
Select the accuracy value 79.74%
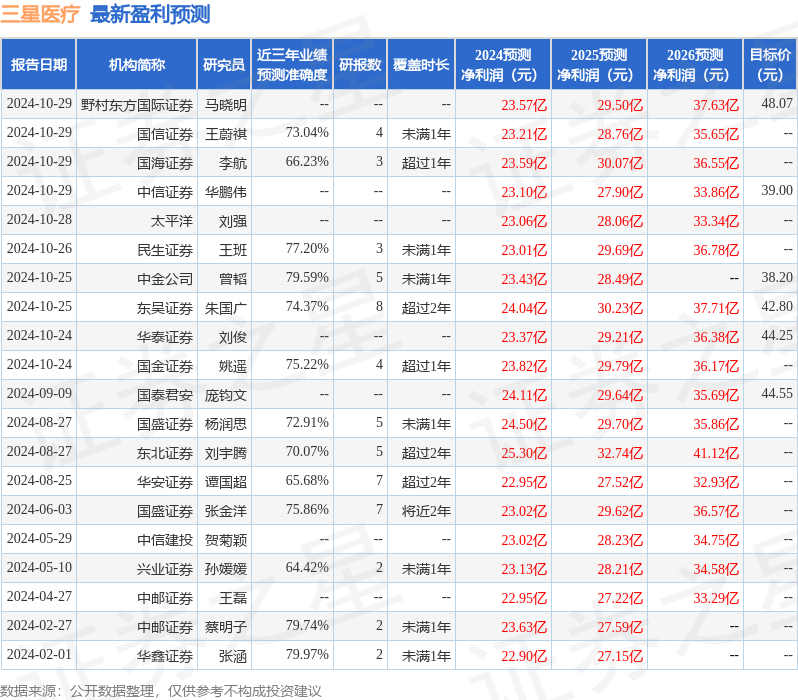point(307,626)
